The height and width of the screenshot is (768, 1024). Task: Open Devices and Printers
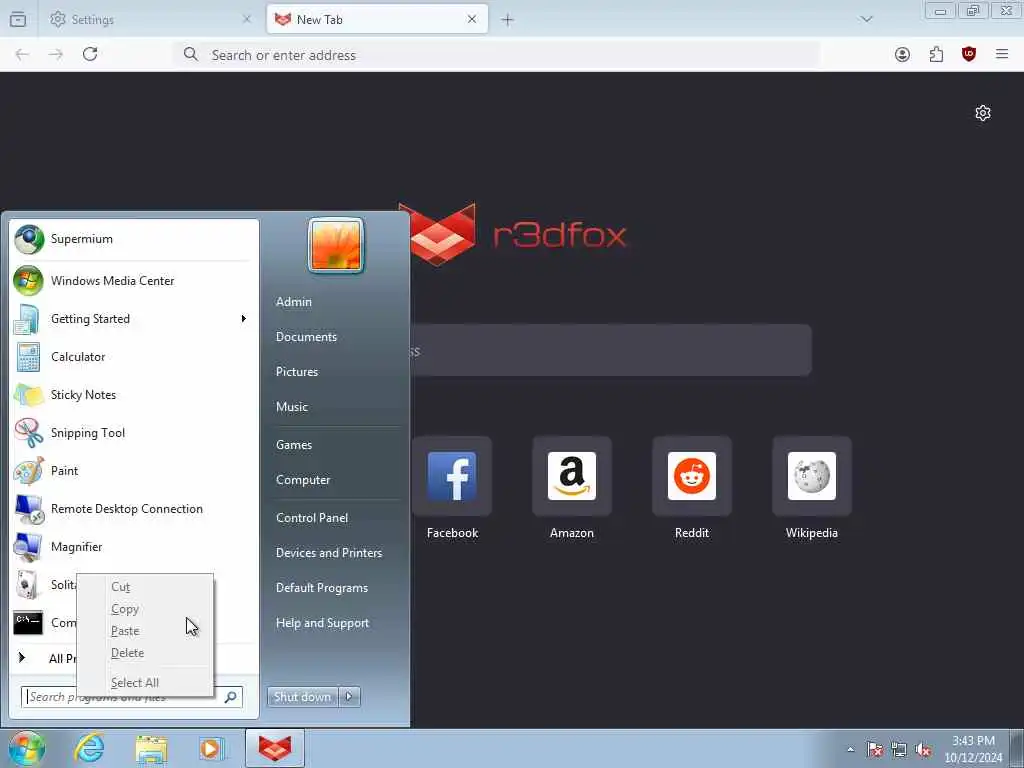(329, 553)
